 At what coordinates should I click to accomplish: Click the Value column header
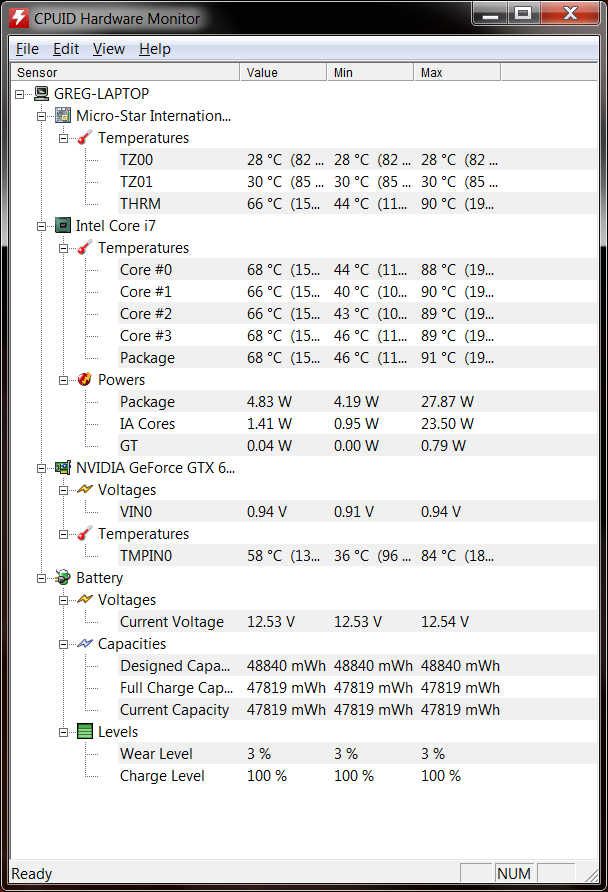283,72
